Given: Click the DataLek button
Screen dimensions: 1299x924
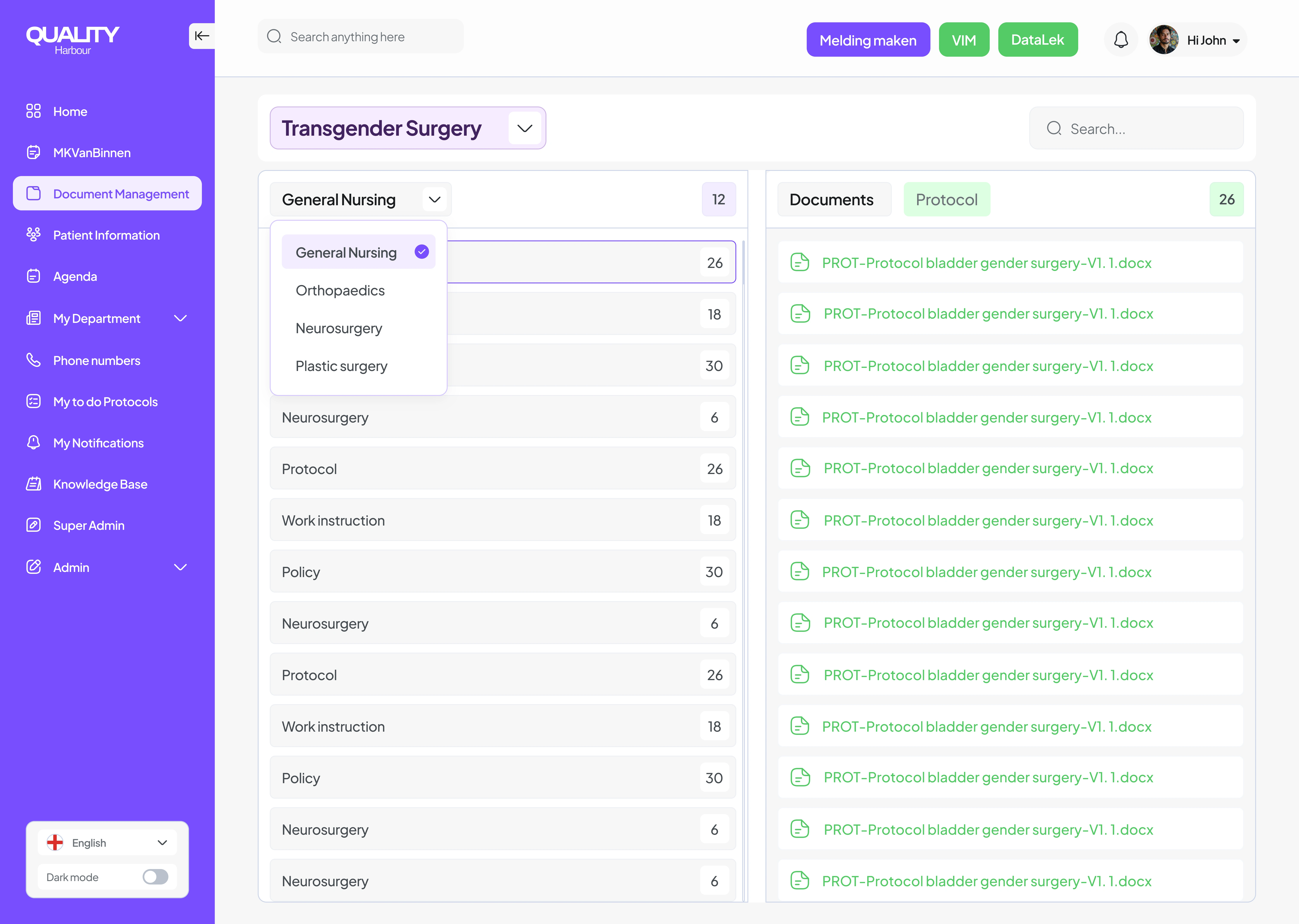Looking at the screenshot, I should tap(1038, 40).
